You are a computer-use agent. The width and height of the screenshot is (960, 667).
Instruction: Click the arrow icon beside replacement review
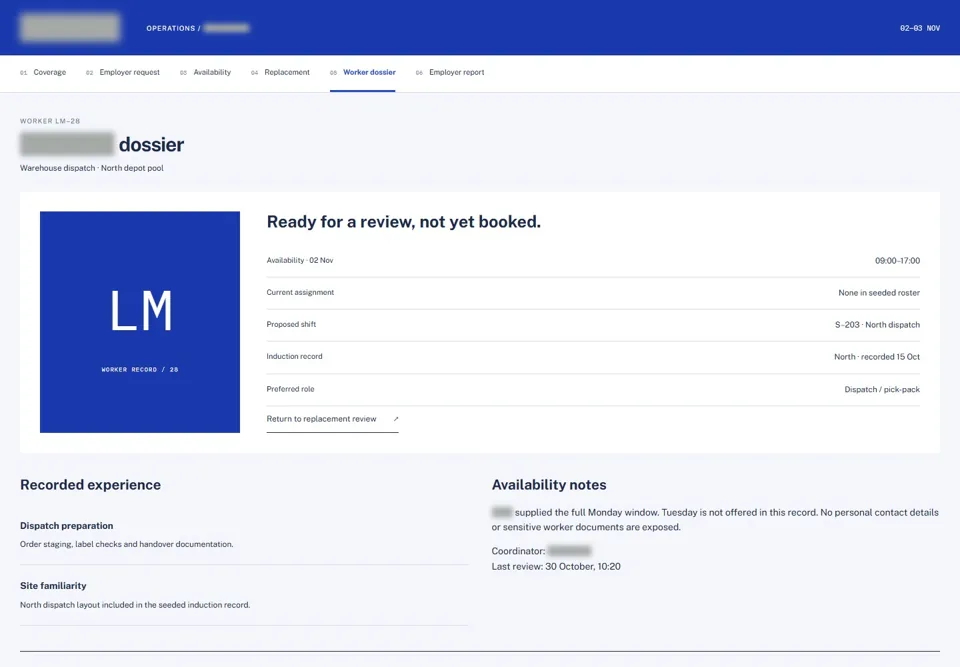396,419
